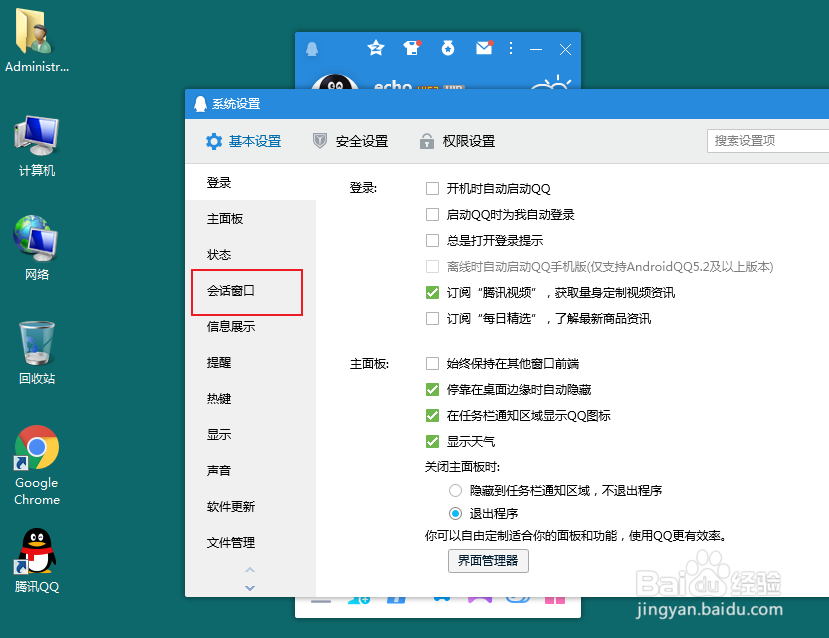Click the medal icon in QQ panel
The width and height of the screenshot is (829, 638).
[448, 49]
